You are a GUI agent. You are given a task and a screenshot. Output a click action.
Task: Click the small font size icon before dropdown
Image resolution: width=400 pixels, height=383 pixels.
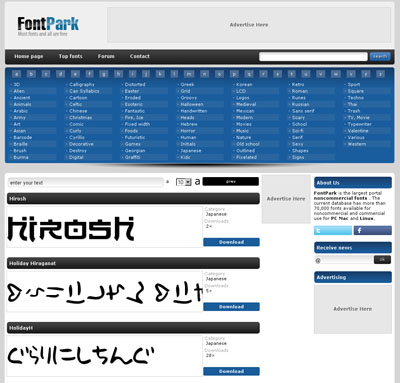(x=168, y=182)
